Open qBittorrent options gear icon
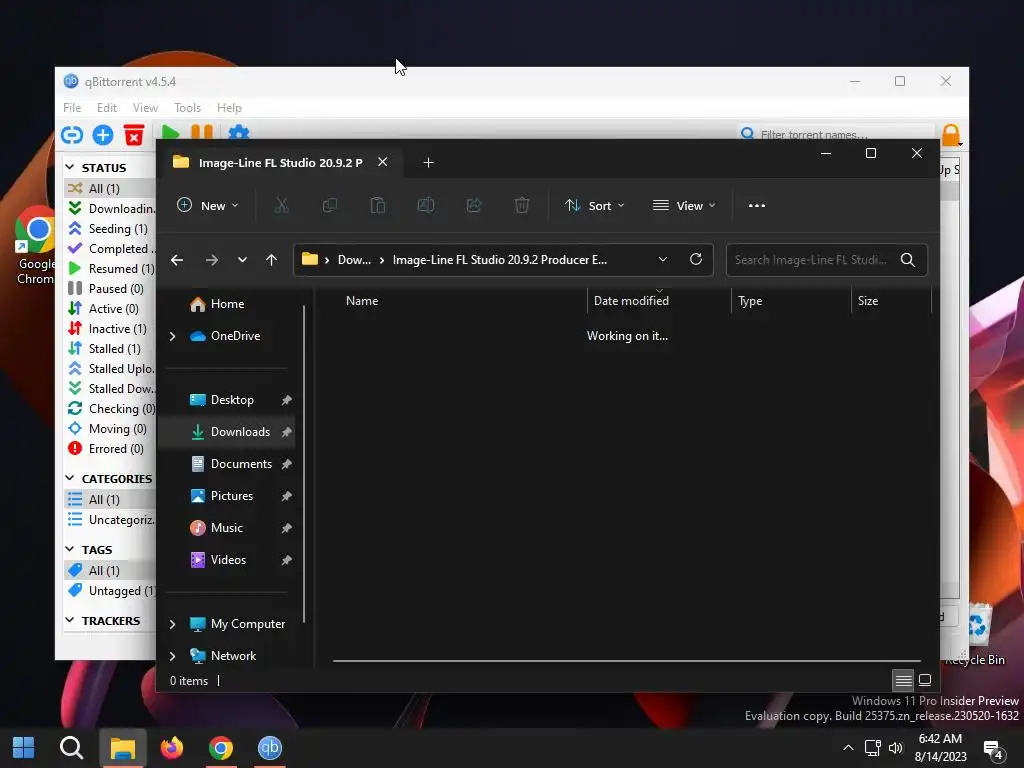 (x=239, y=133)
